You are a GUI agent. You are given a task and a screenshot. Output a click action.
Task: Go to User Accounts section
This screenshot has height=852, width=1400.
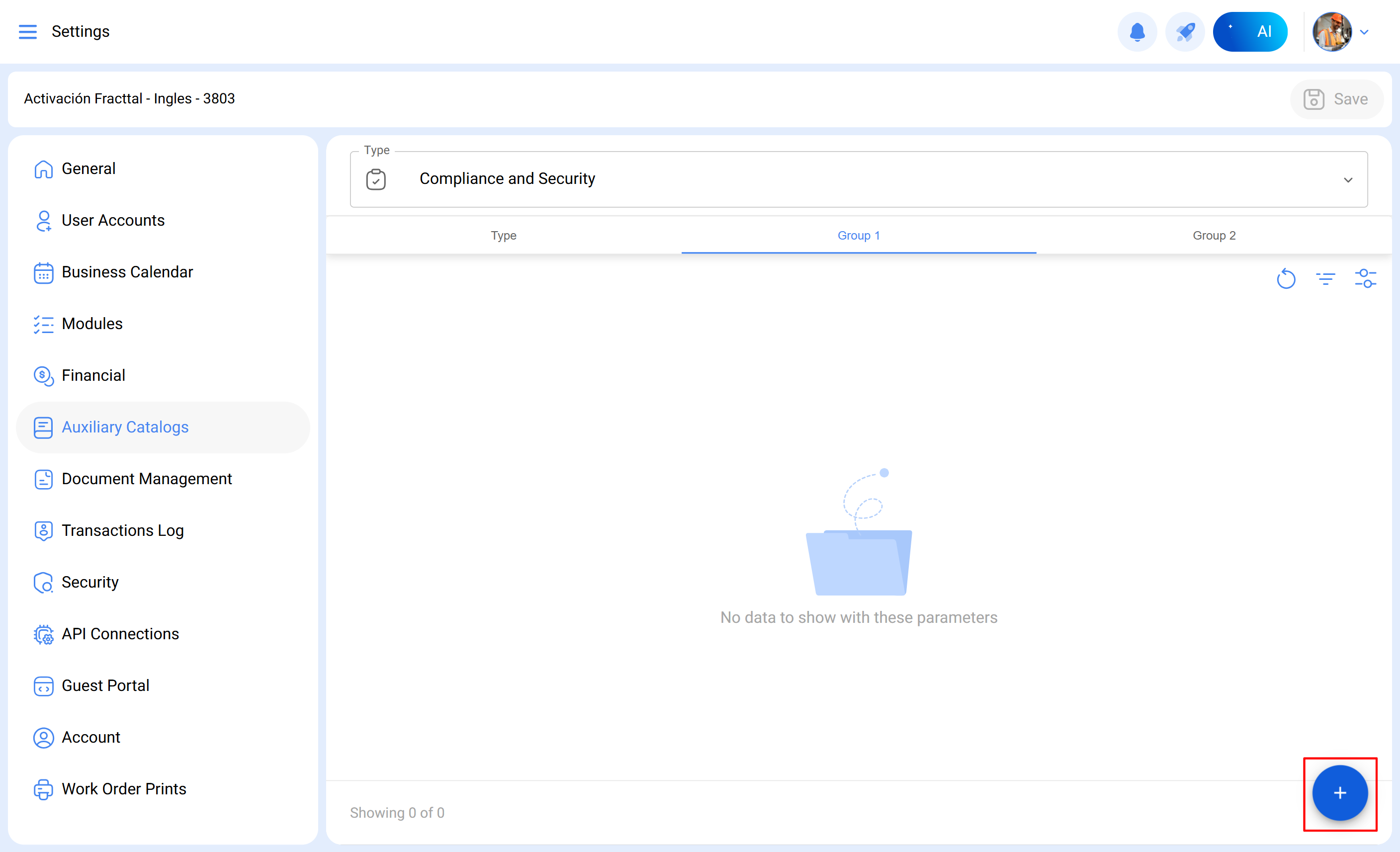coord(112,220)
